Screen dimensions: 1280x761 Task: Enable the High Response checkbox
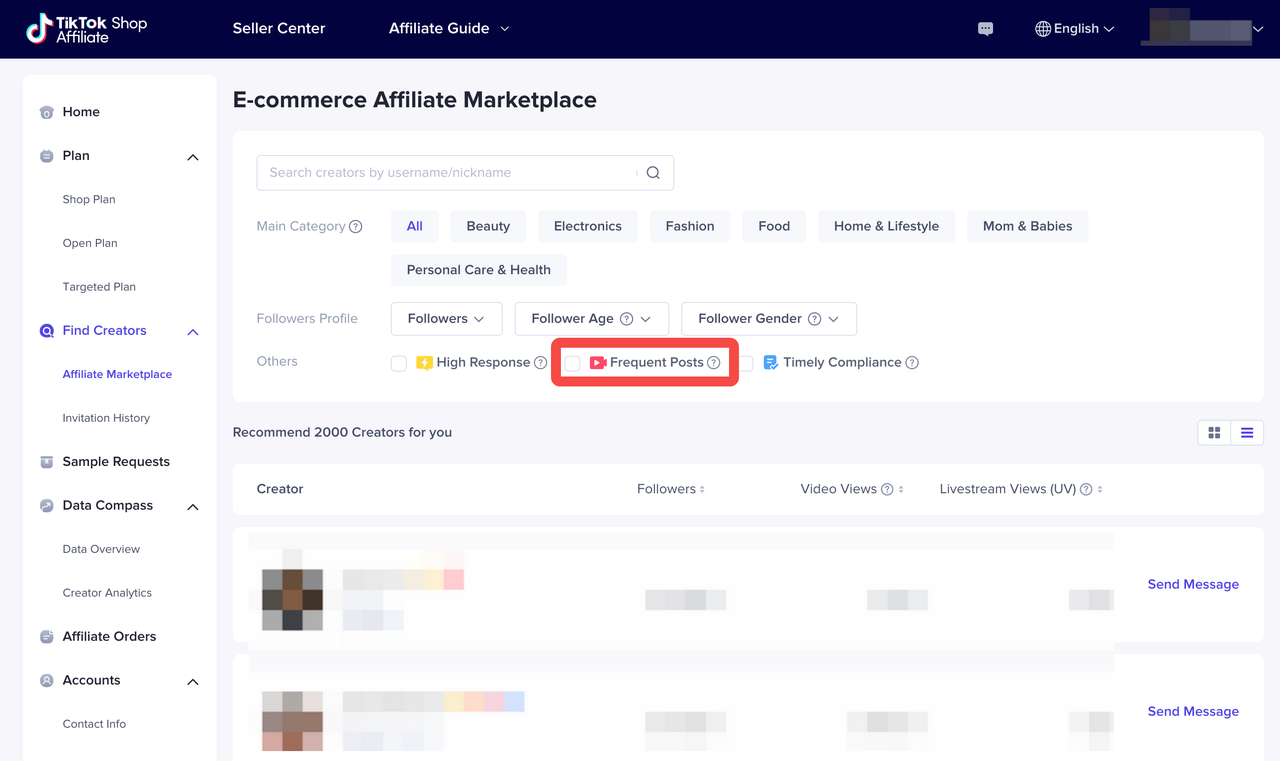(x=399, y=363)
